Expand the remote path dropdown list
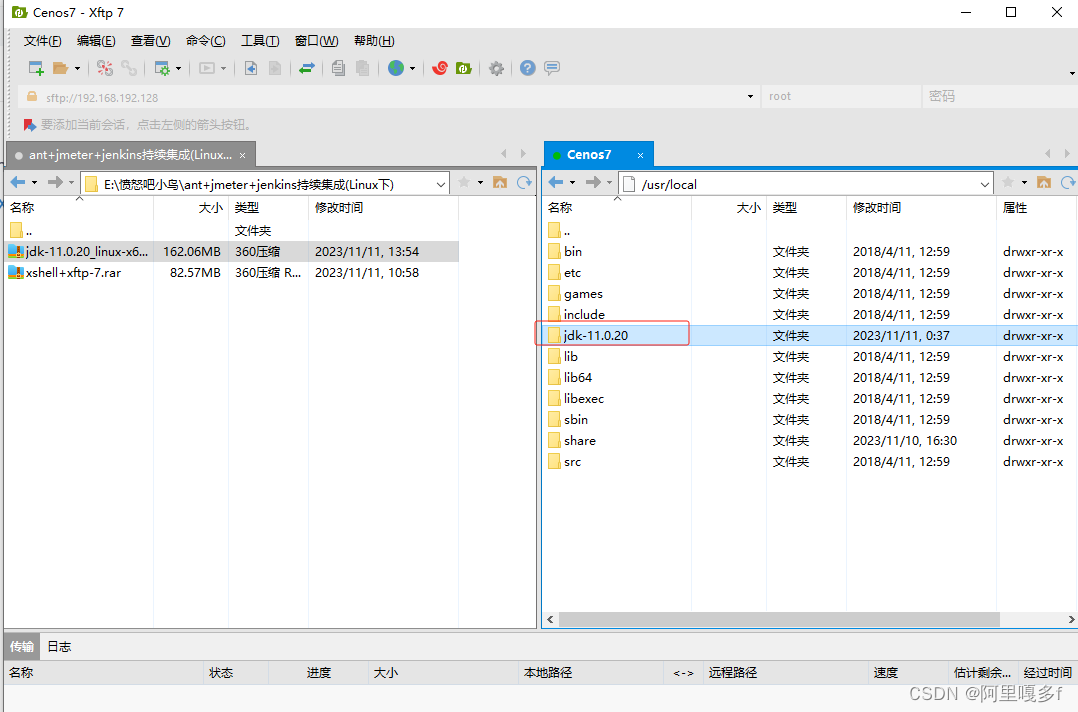Viewport: 1078px width, 712px height. tap(987, 184)
